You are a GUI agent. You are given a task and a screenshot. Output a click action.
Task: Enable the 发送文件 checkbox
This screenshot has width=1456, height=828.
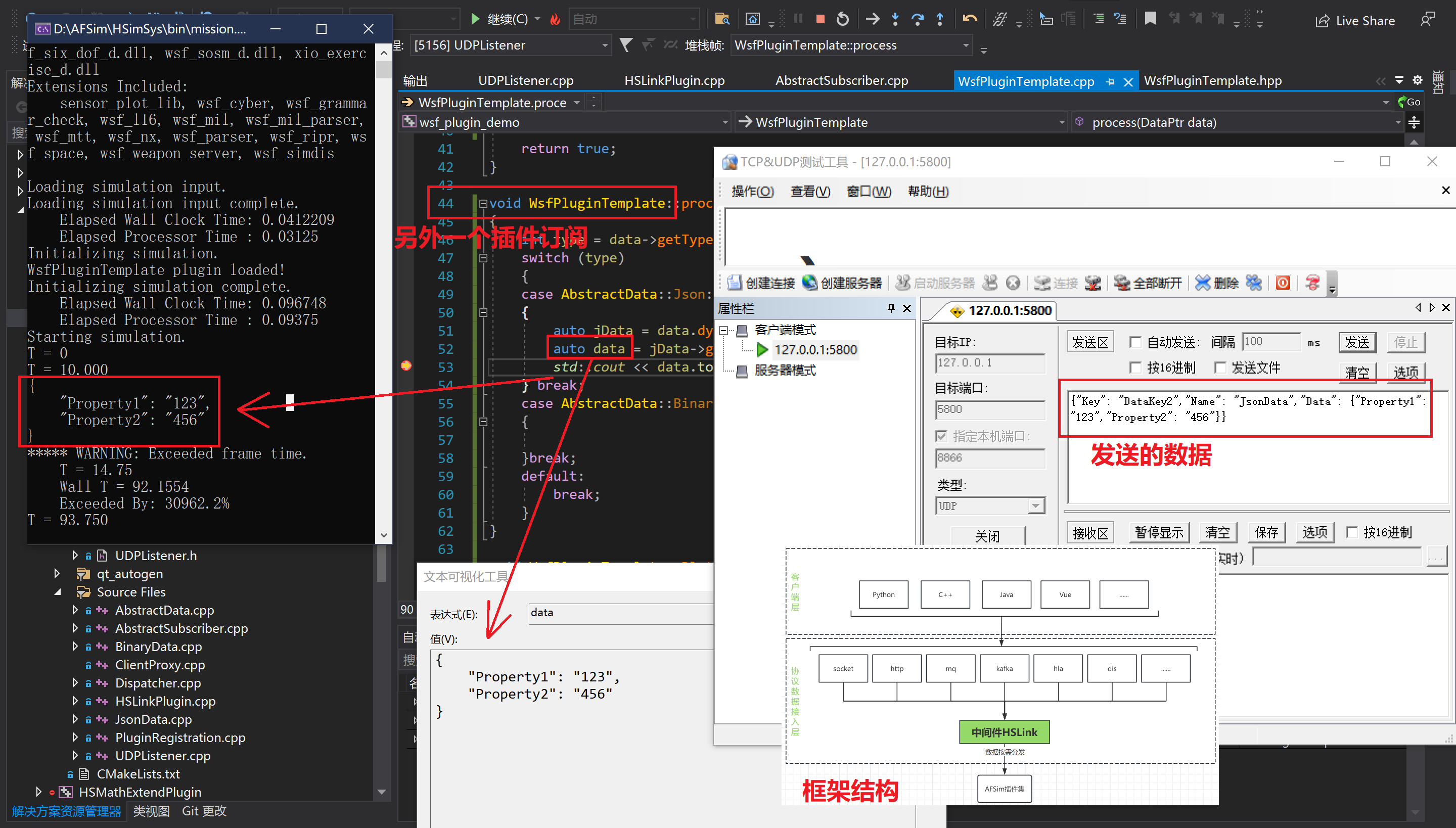1221,367
